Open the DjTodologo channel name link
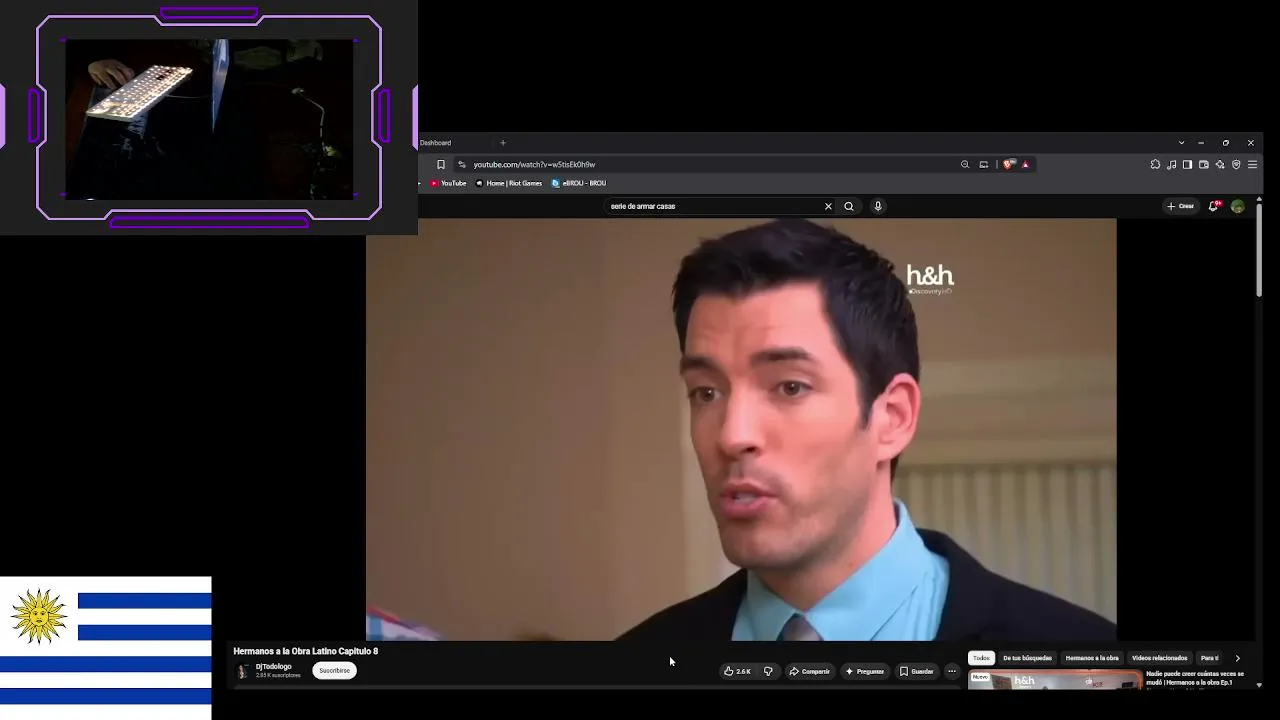This screenshot has width=1280, height=720. (274, 666)
